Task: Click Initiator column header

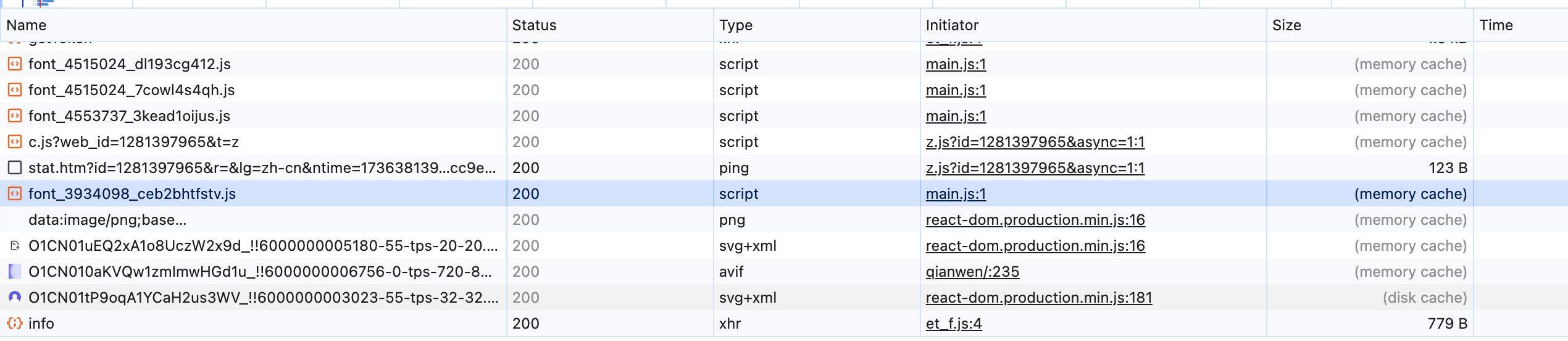Action: [952, 25]
